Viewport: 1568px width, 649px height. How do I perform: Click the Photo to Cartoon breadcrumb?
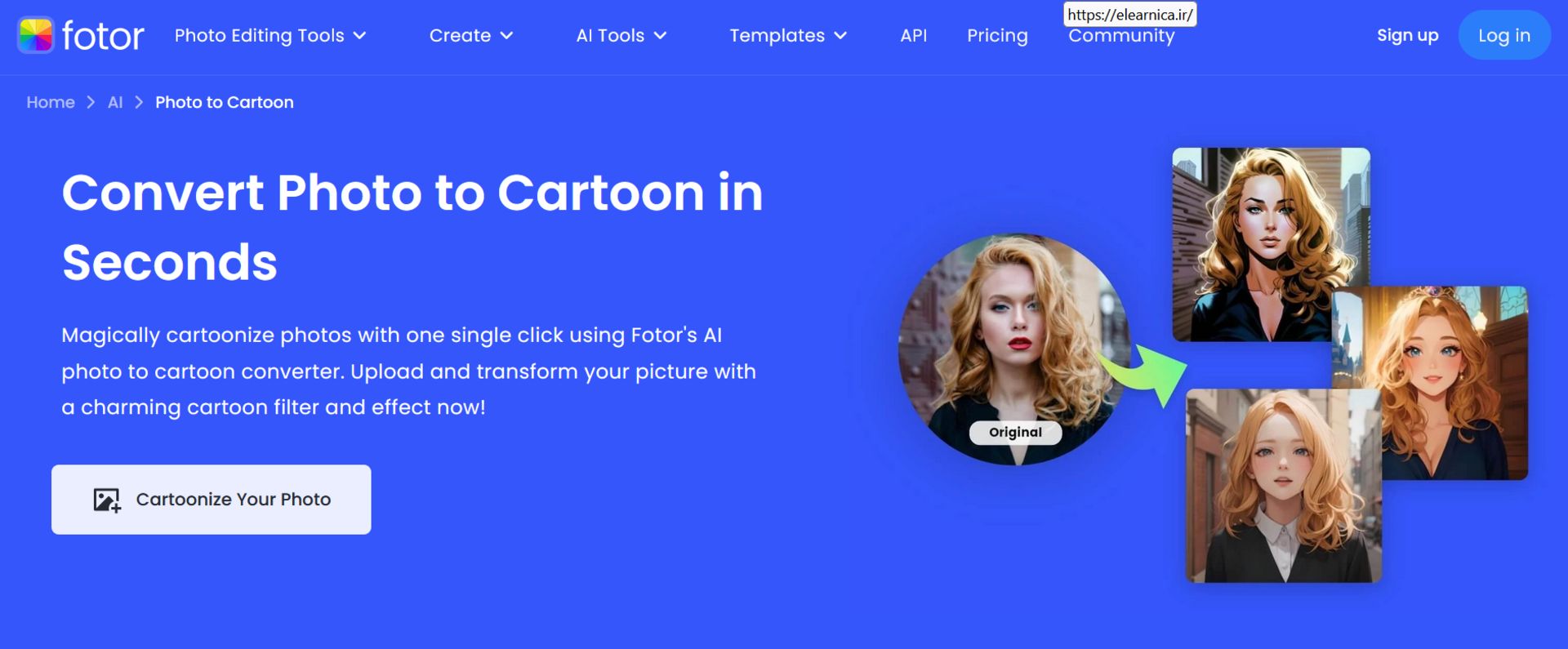point(225,102)
